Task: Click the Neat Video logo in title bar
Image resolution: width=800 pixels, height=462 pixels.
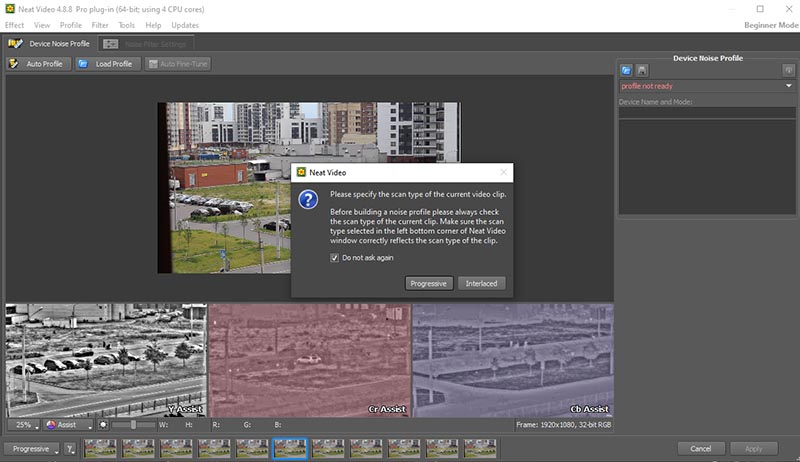Action: tap(10, 9)
